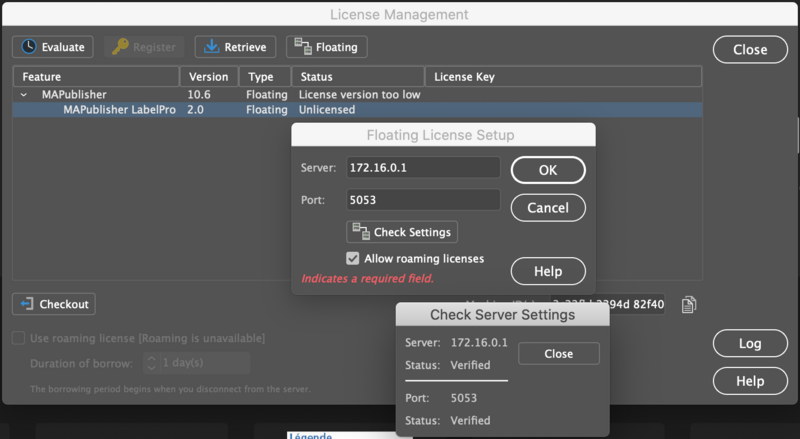
Task: Close the Check Server Settings popup
Action: (x=558, y=353)
